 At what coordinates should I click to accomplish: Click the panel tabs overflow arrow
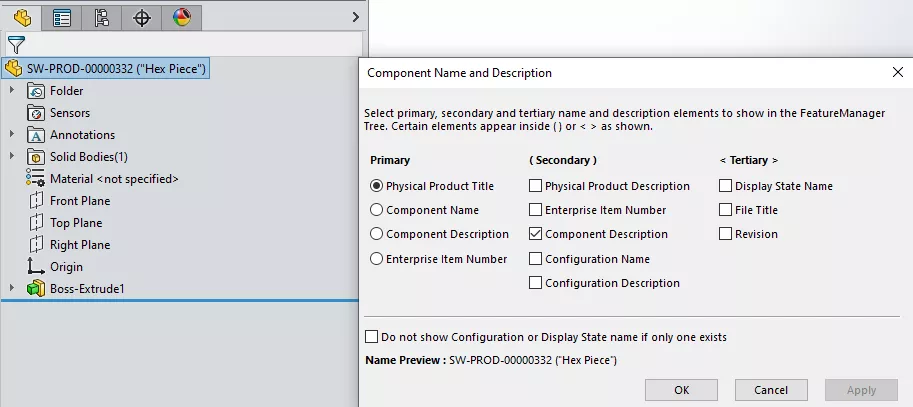click(356, 17)
